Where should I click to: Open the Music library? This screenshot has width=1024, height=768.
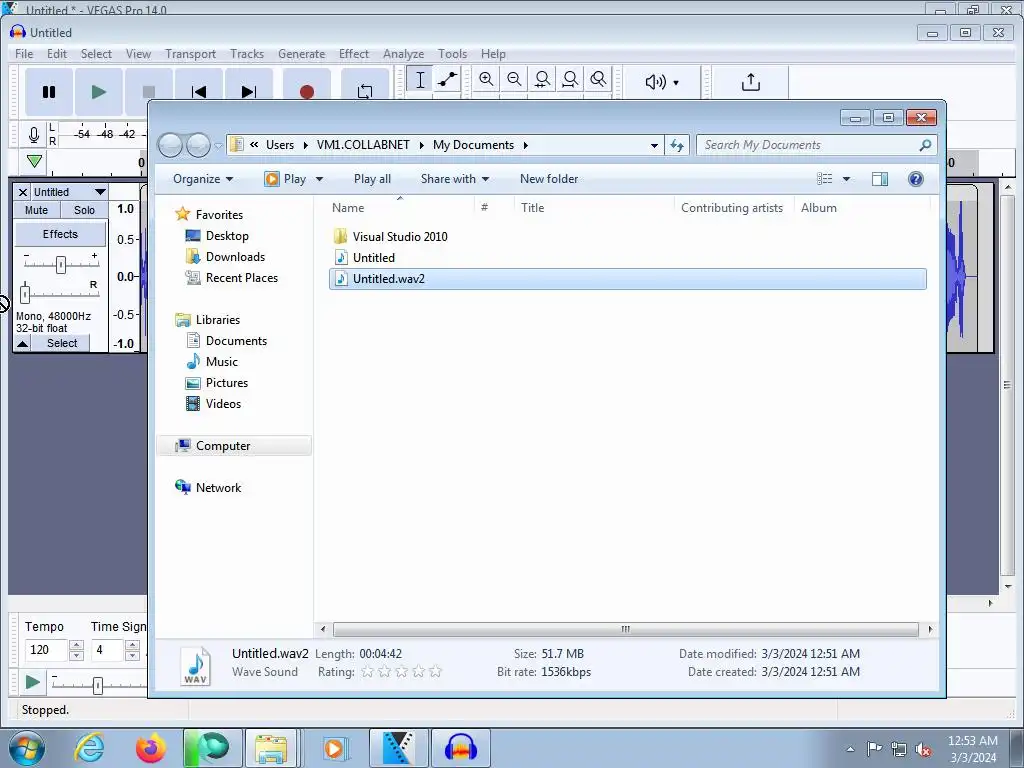tap(221, 362)
